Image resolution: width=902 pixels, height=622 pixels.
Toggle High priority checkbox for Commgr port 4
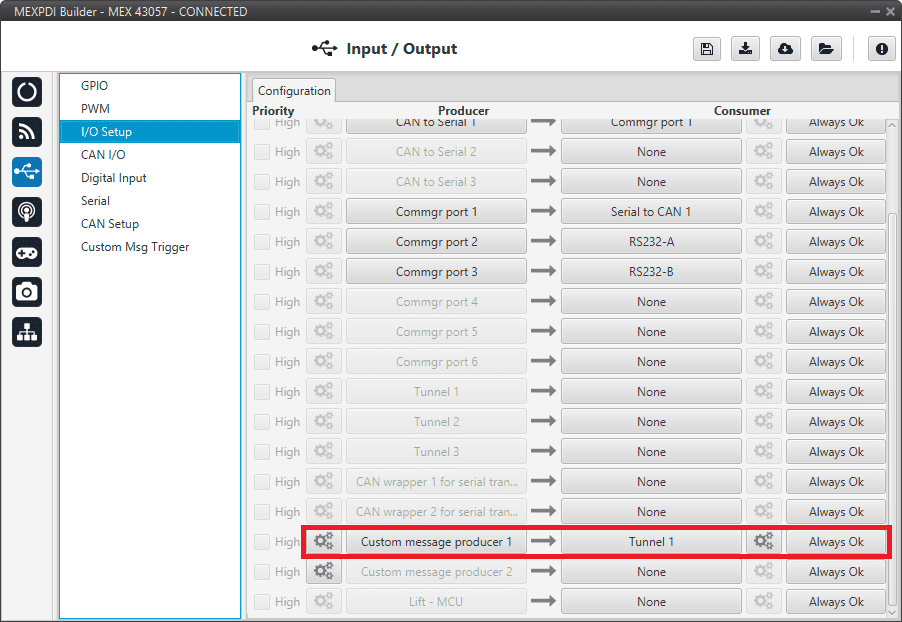[x=262, y=302]
